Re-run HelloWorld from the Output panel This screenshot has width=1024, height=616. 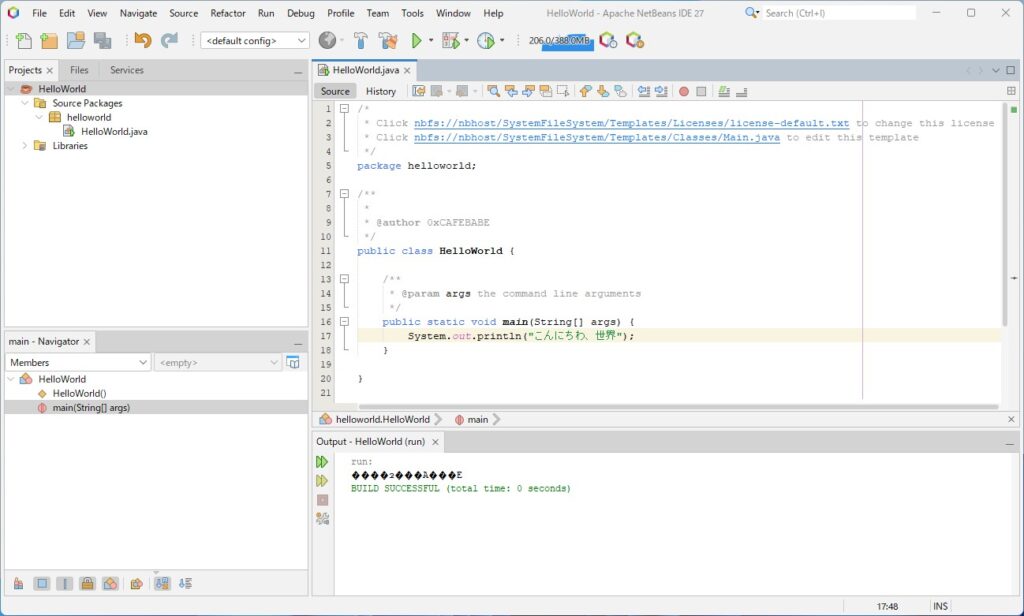coord(322,462)
